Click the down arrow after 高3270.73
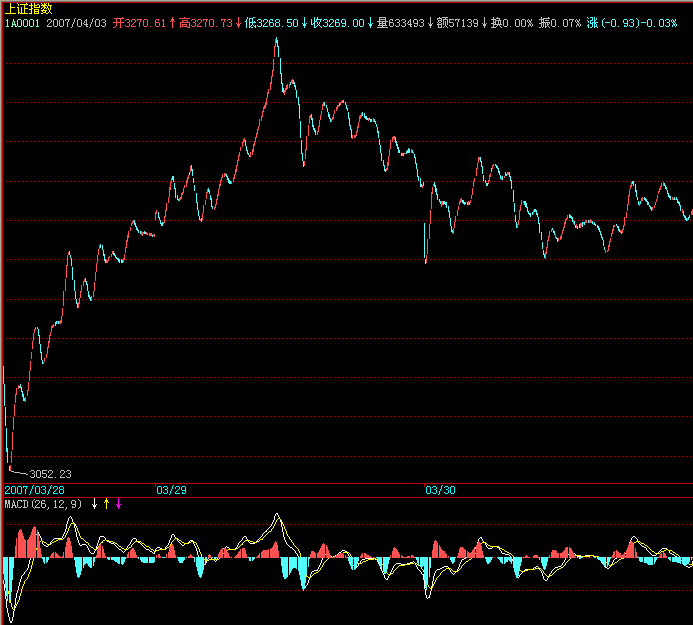This screenshot has width=693, height=625. (x=238, y=21)
